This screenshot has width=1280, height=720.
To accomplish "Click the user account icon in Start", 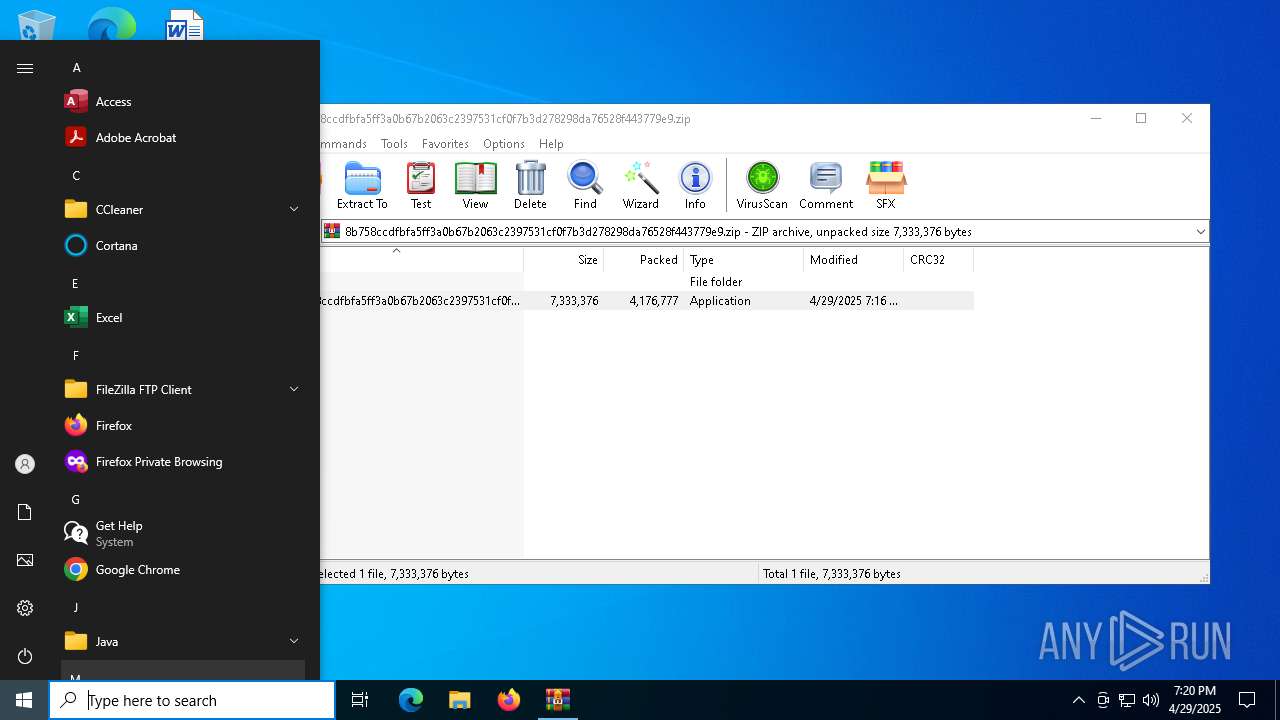I will [25, 464].
